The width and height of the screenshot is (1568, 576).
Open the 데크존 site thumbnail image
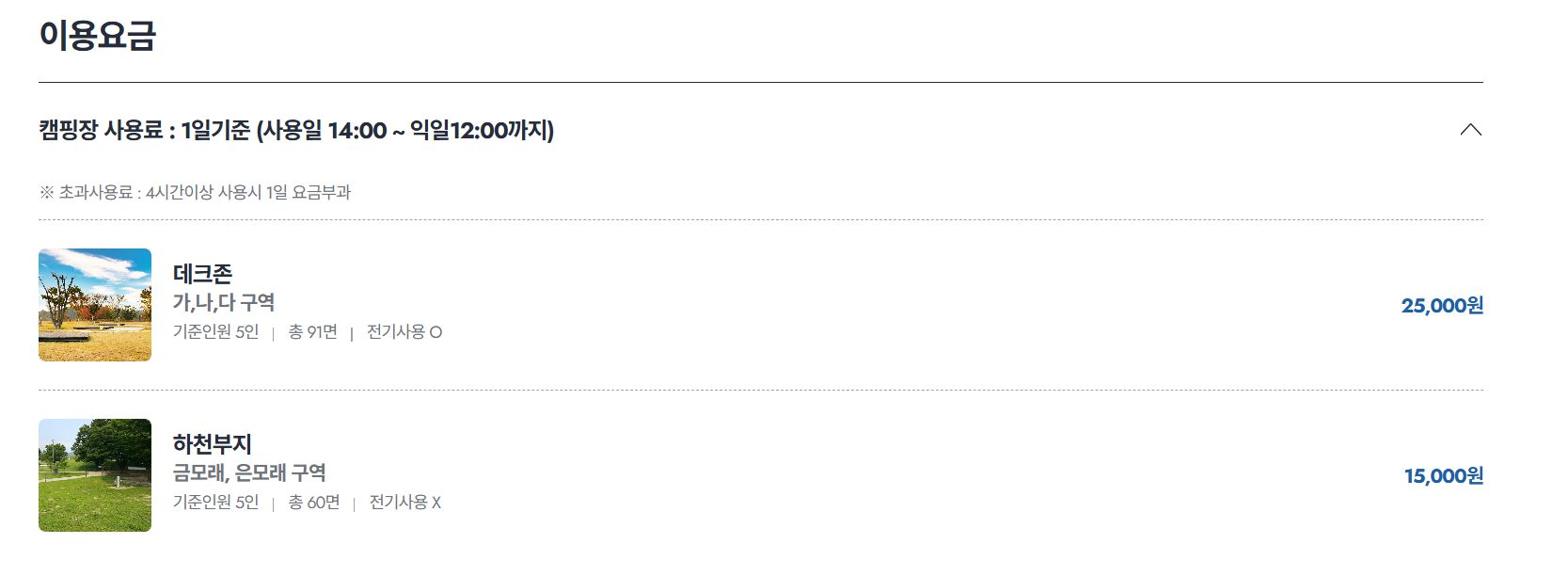point(94,305)
